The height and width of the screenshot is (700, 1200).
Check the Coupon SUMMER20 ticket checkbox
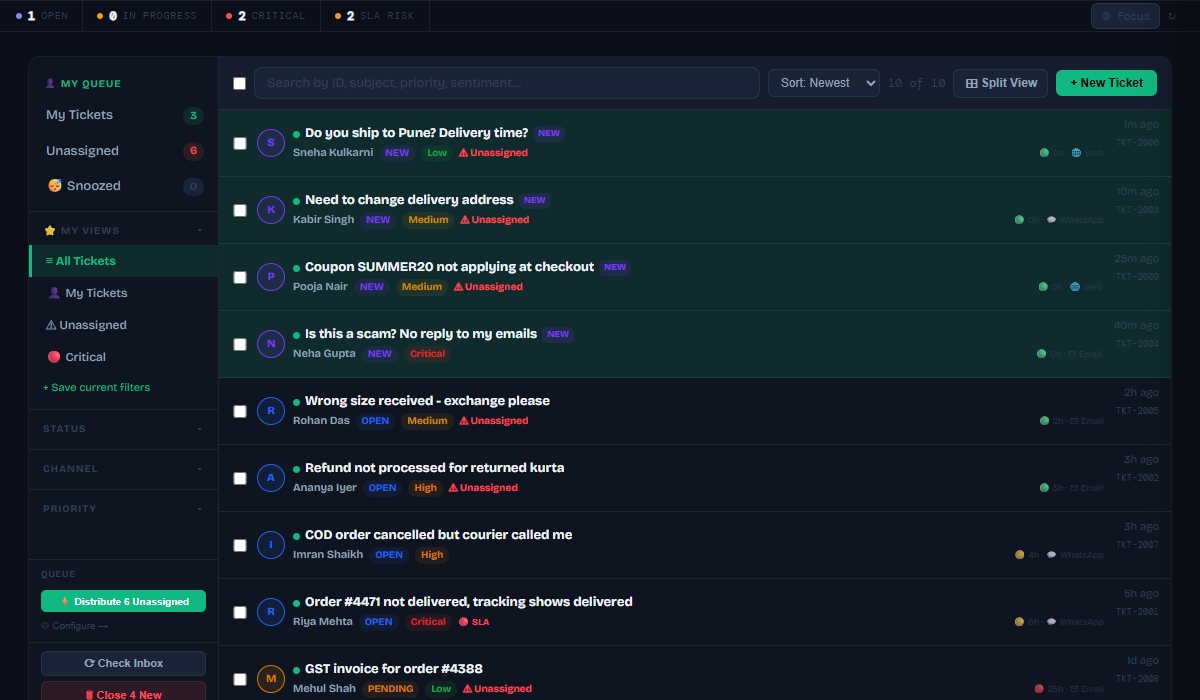point(240,277)
